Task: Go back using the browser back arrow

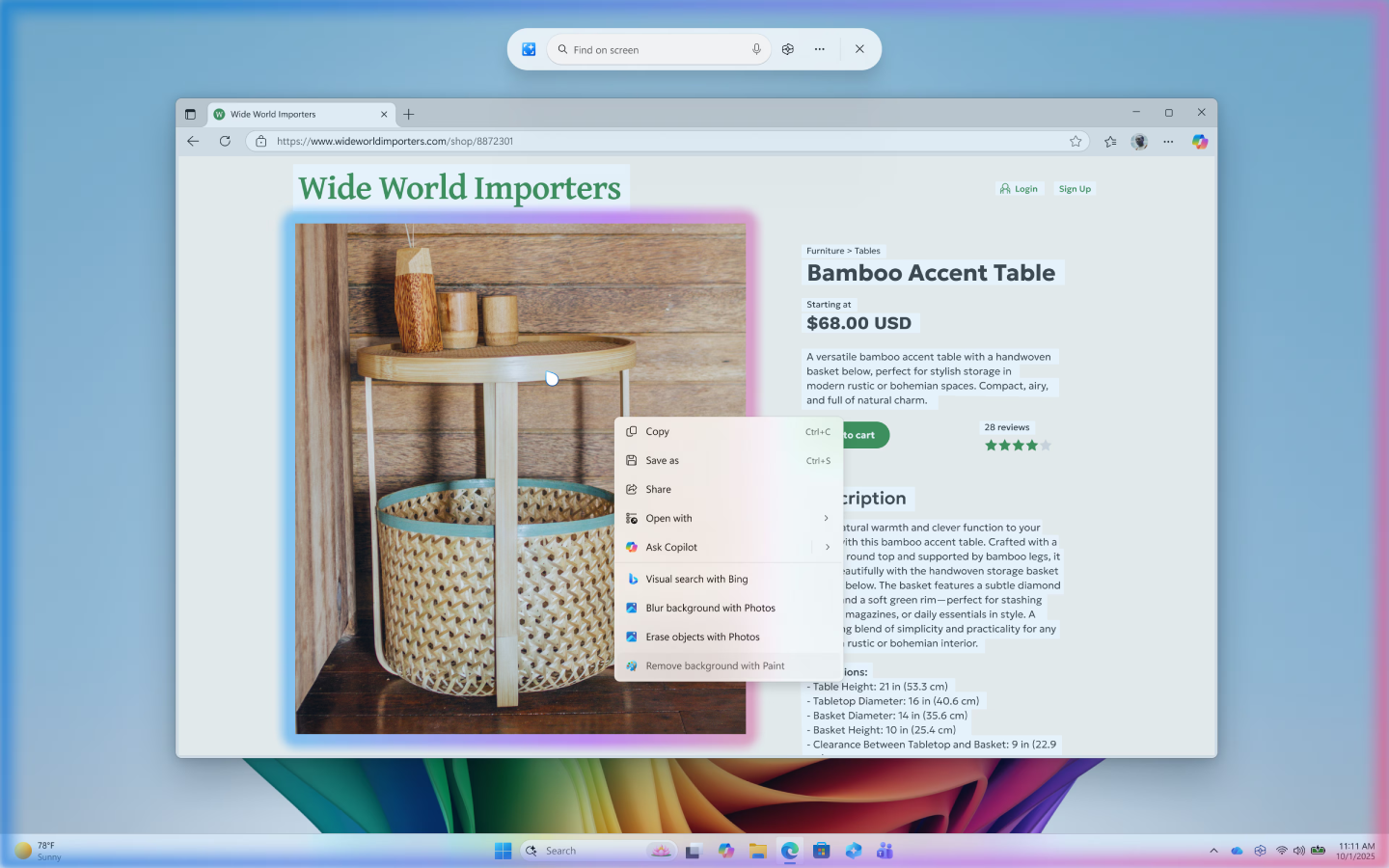Action: click(193, 141)
